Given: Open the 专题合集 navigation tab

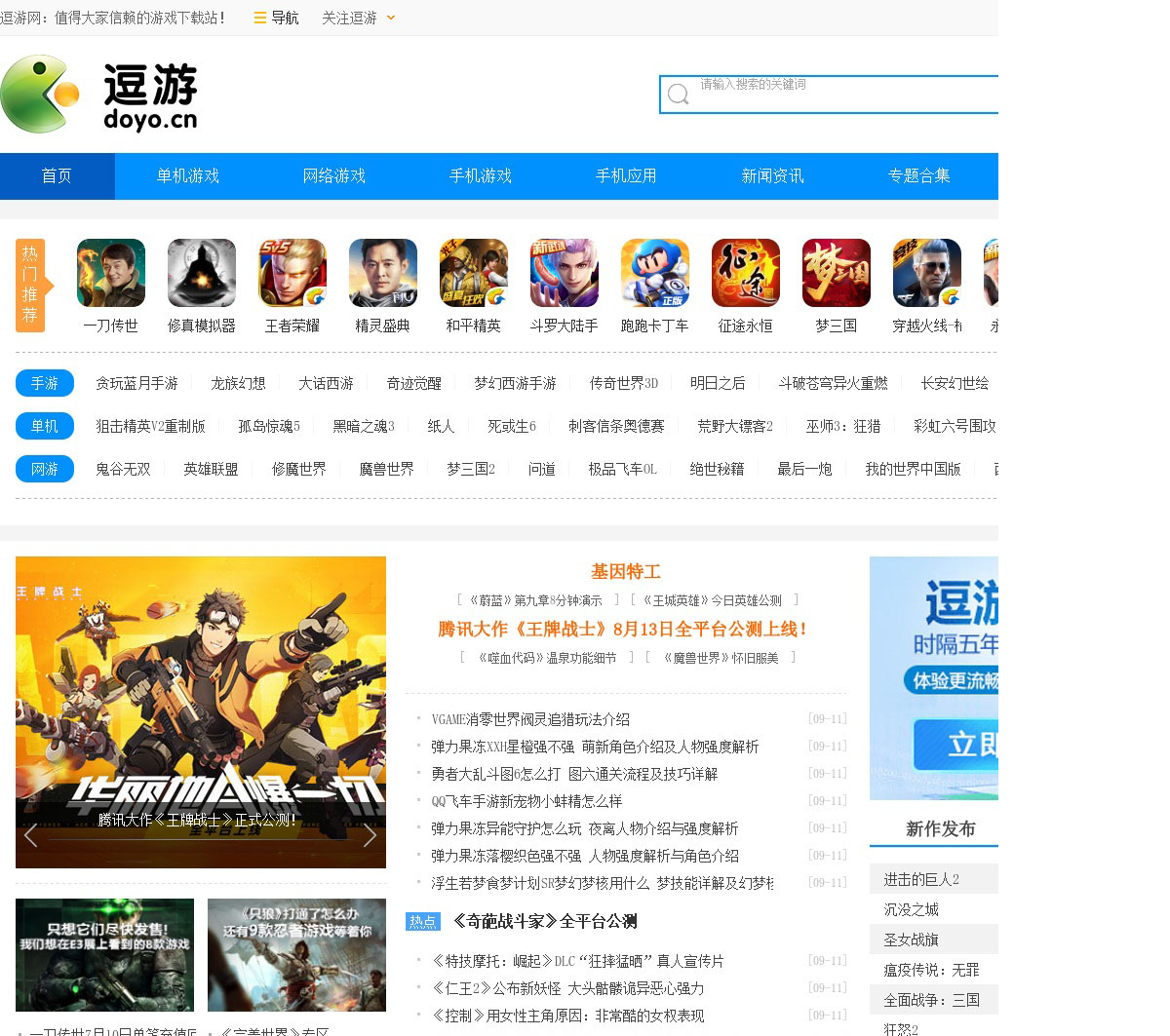Looking at the screenshot, I should (919, 176).
